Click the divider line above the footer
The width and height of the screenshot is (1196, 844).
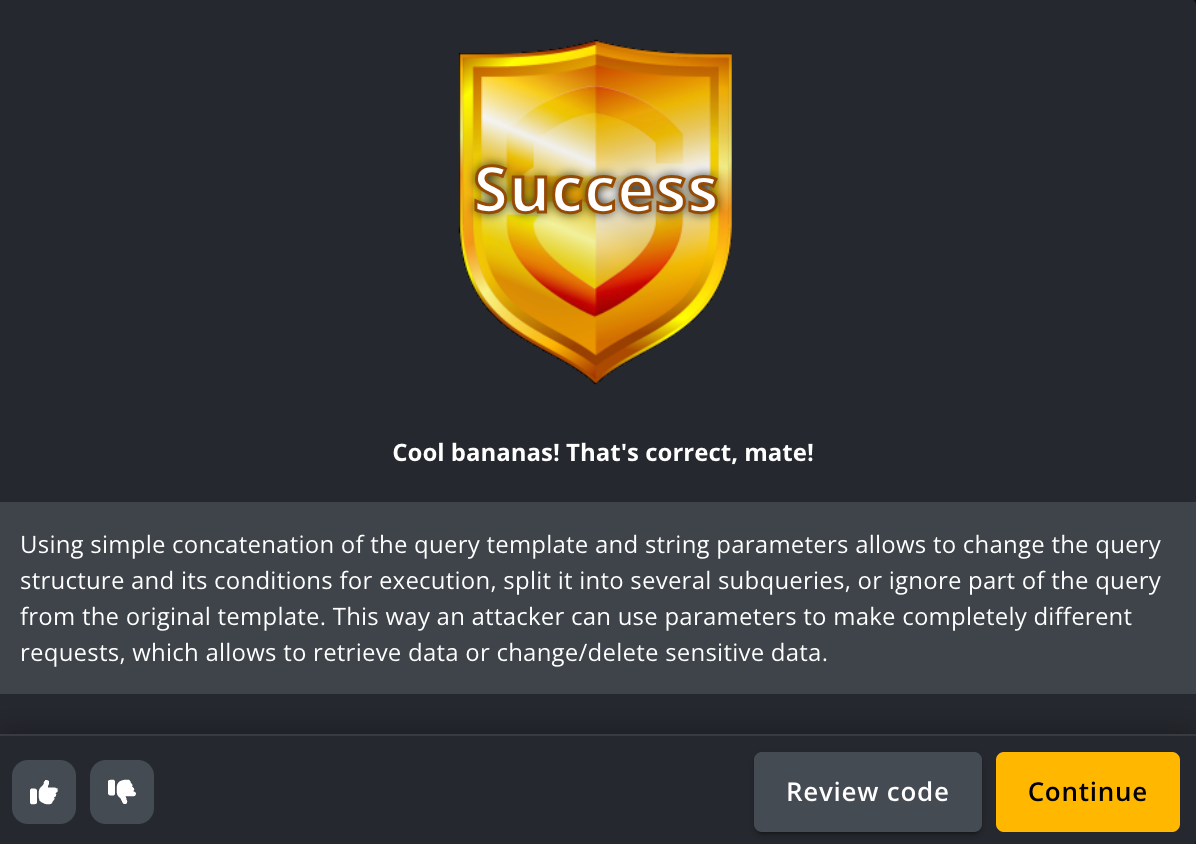click(598, 735)
